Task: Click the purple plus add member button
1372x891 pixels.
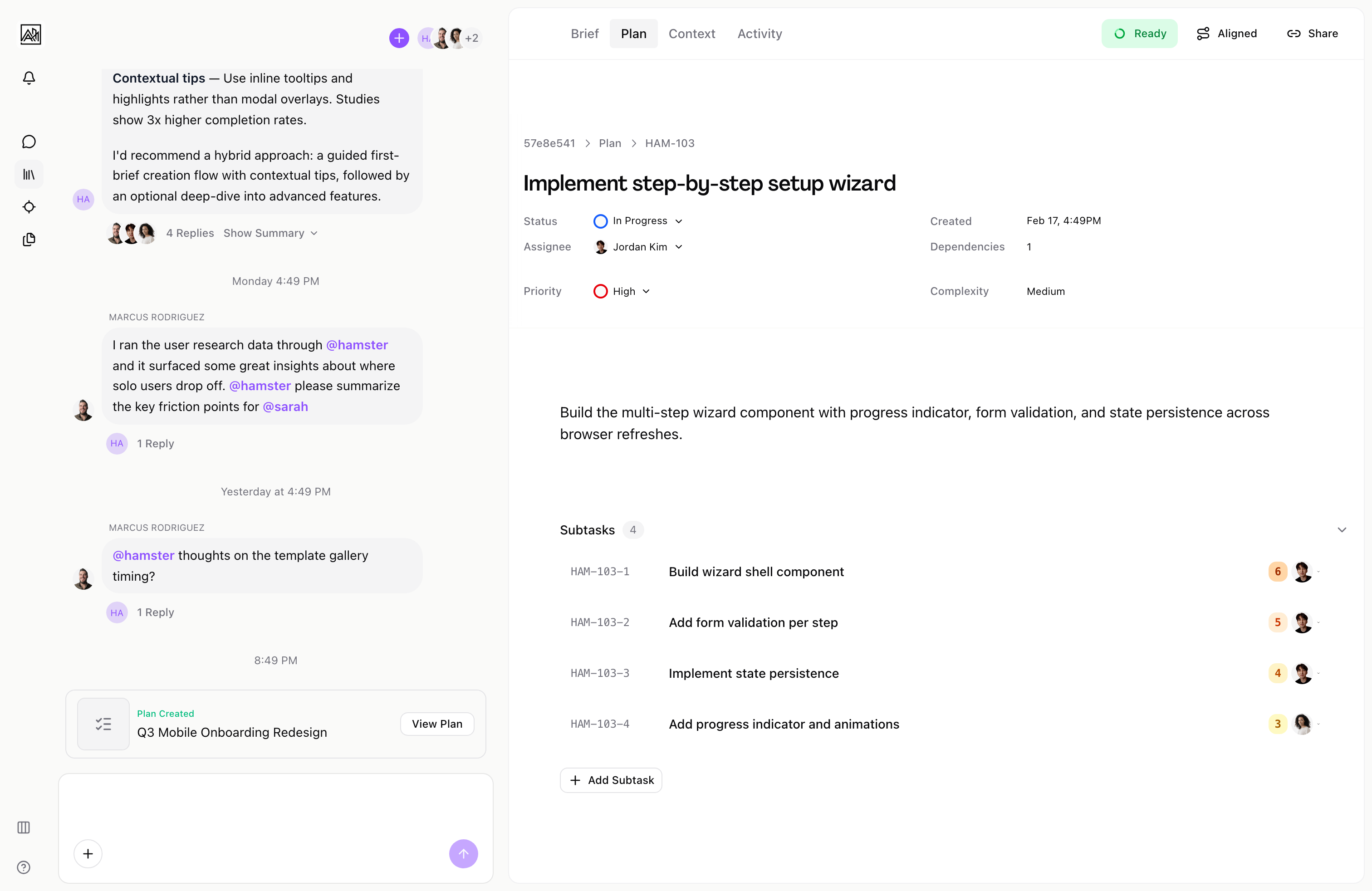Action: click(x=399, y=38)
